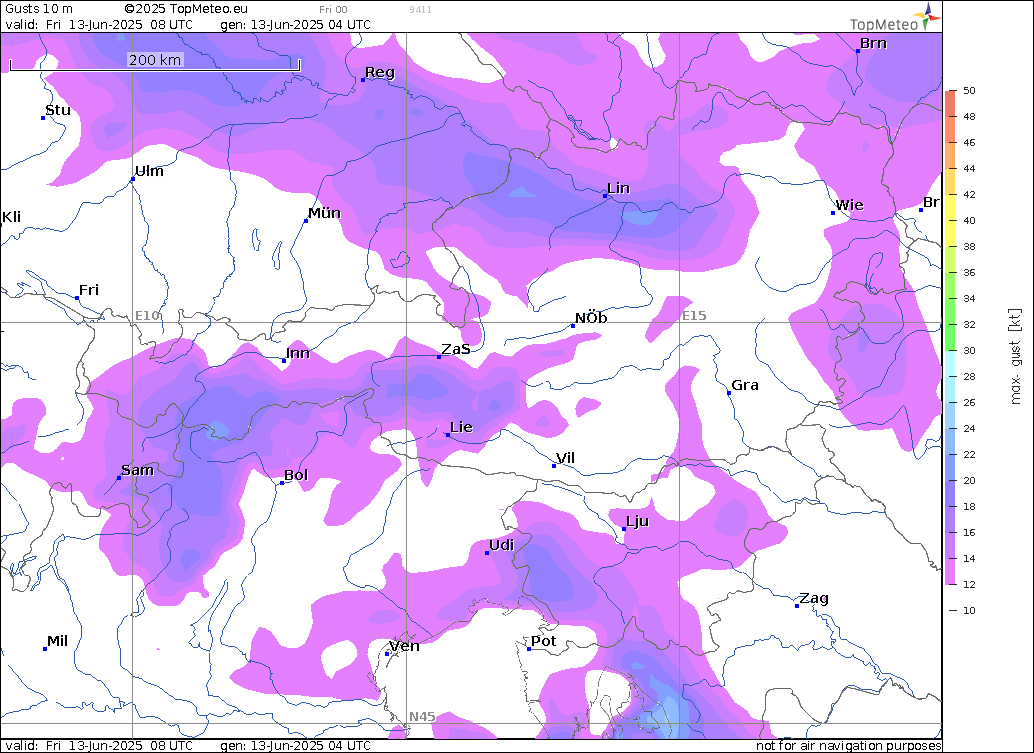This screenshot has height=753, width=1034.
Task: Click the Vil city label
Action: (x=565, y=458)
